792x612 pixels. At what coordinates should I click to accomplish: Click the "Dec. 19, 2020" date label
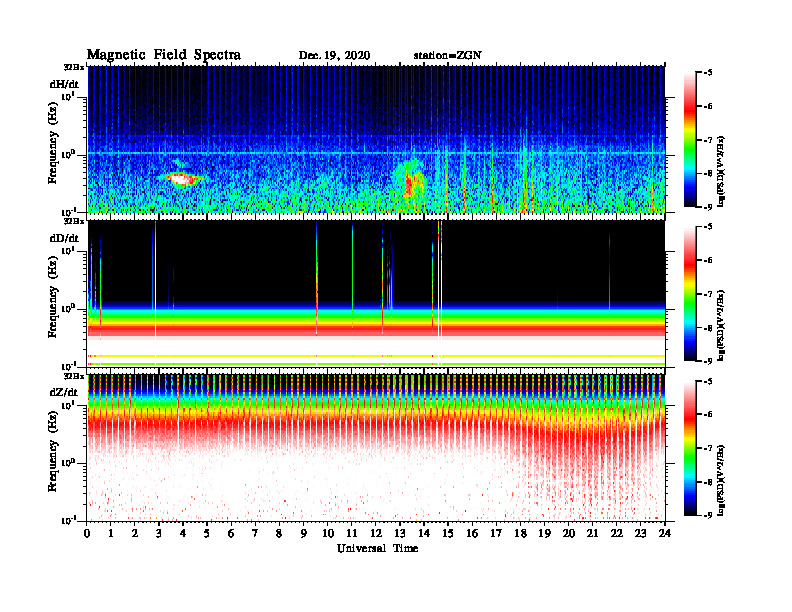tap(334, 56)
